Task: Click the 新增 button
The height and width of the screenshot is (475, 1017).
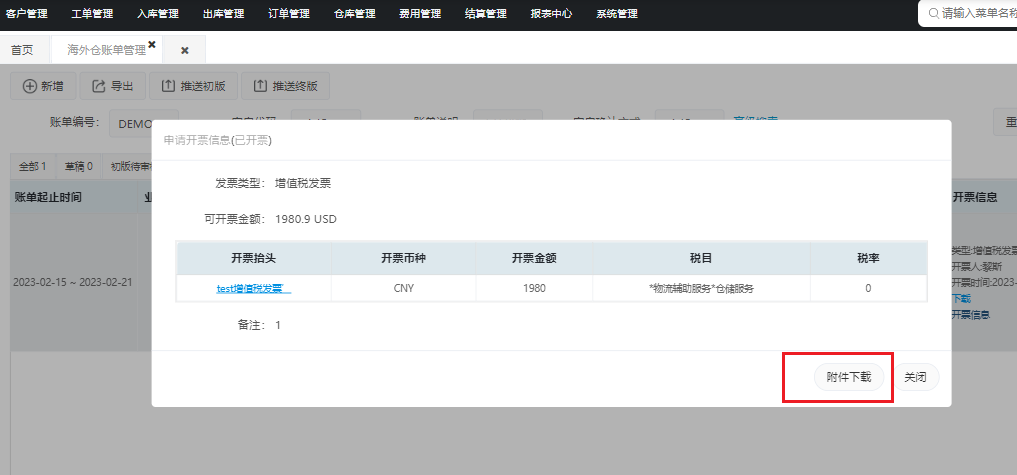Action: coord(43,86)
